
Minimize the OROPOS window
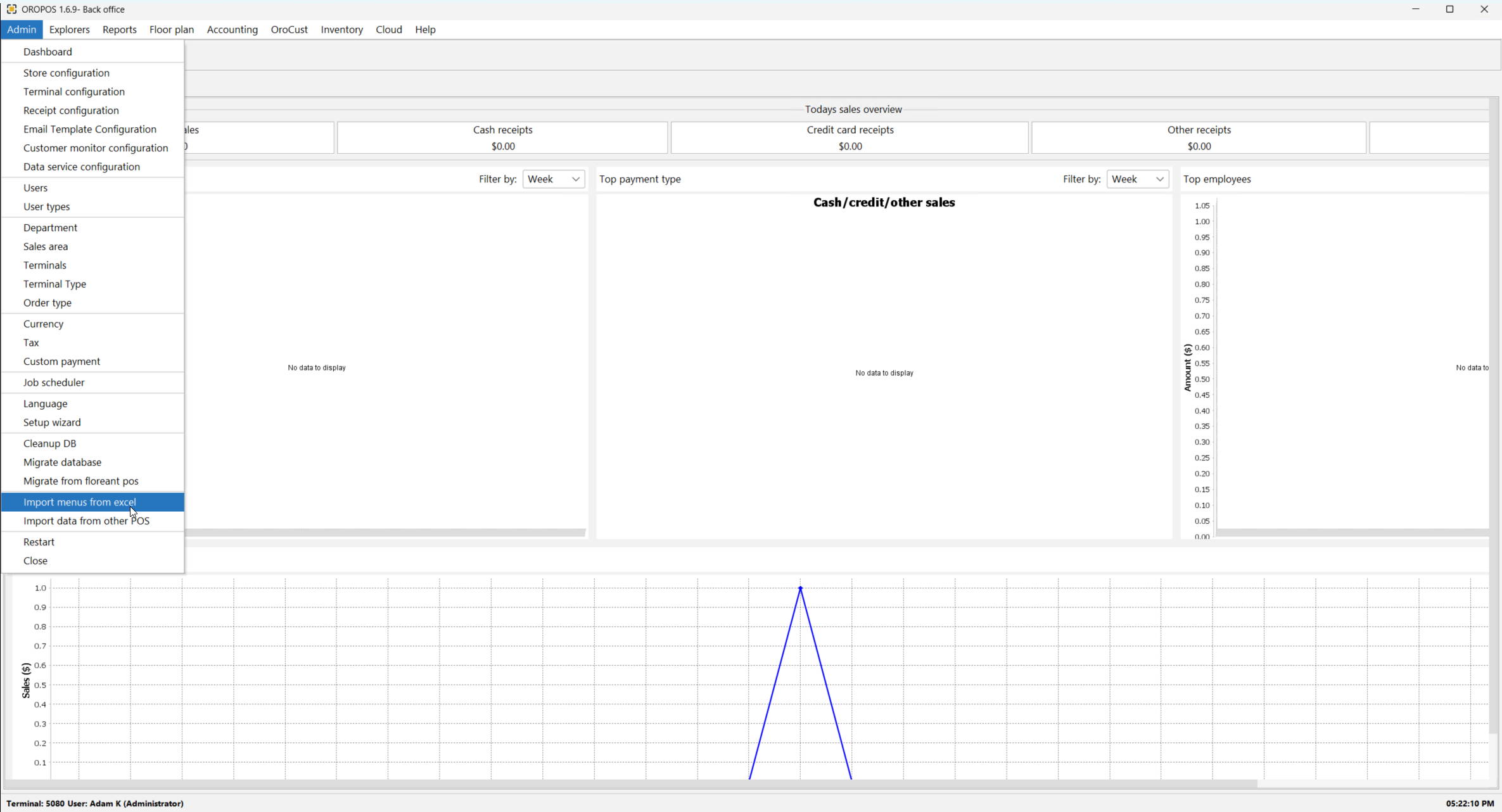(1416, 10)
